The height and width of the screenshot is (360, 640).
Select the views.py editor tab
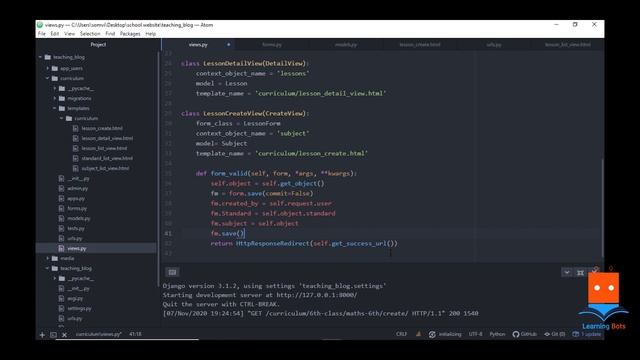coord(198,44)
